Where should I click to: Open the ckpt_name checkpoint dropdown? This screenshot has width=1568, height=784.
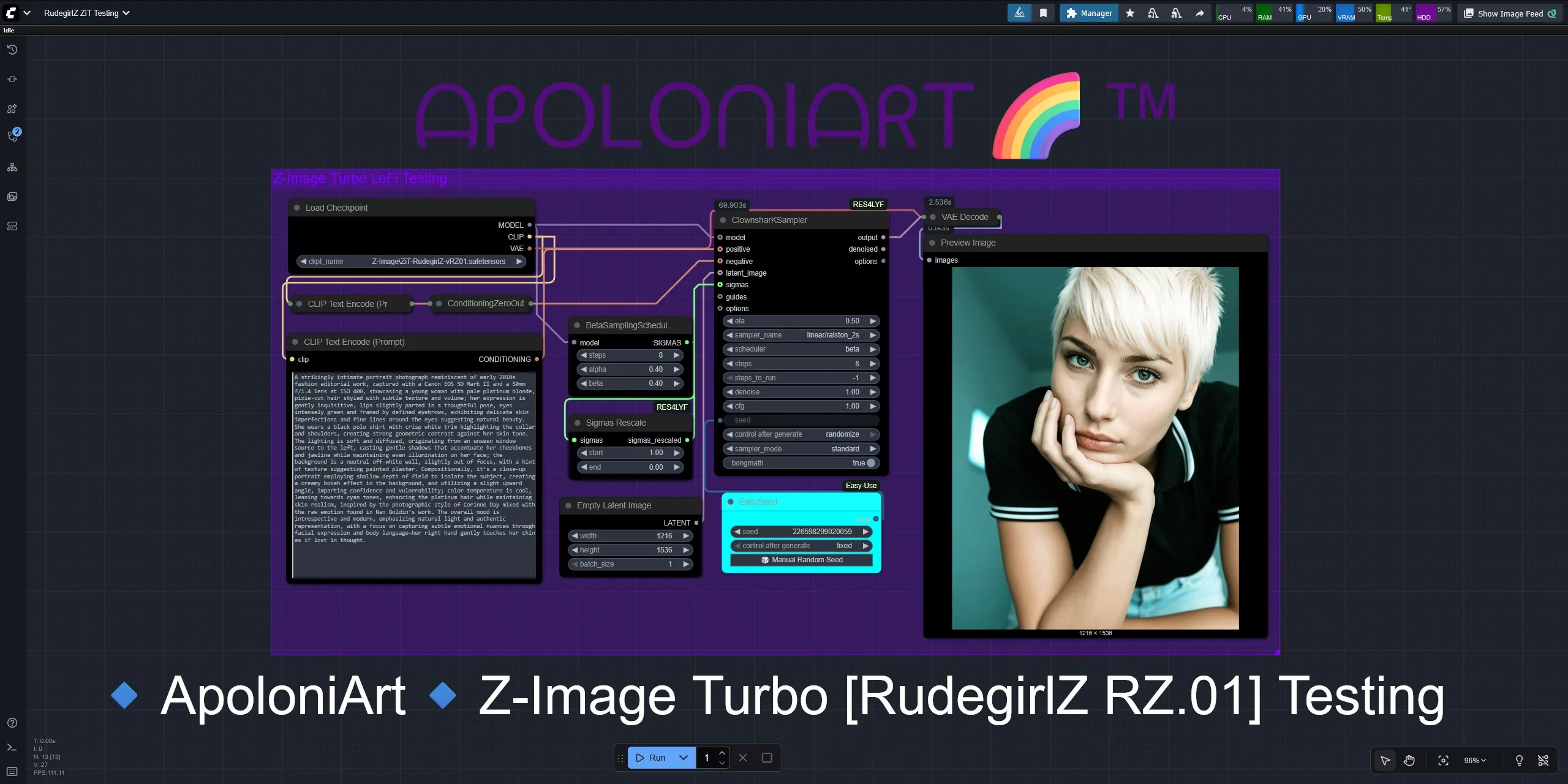[x=411, y=262]
